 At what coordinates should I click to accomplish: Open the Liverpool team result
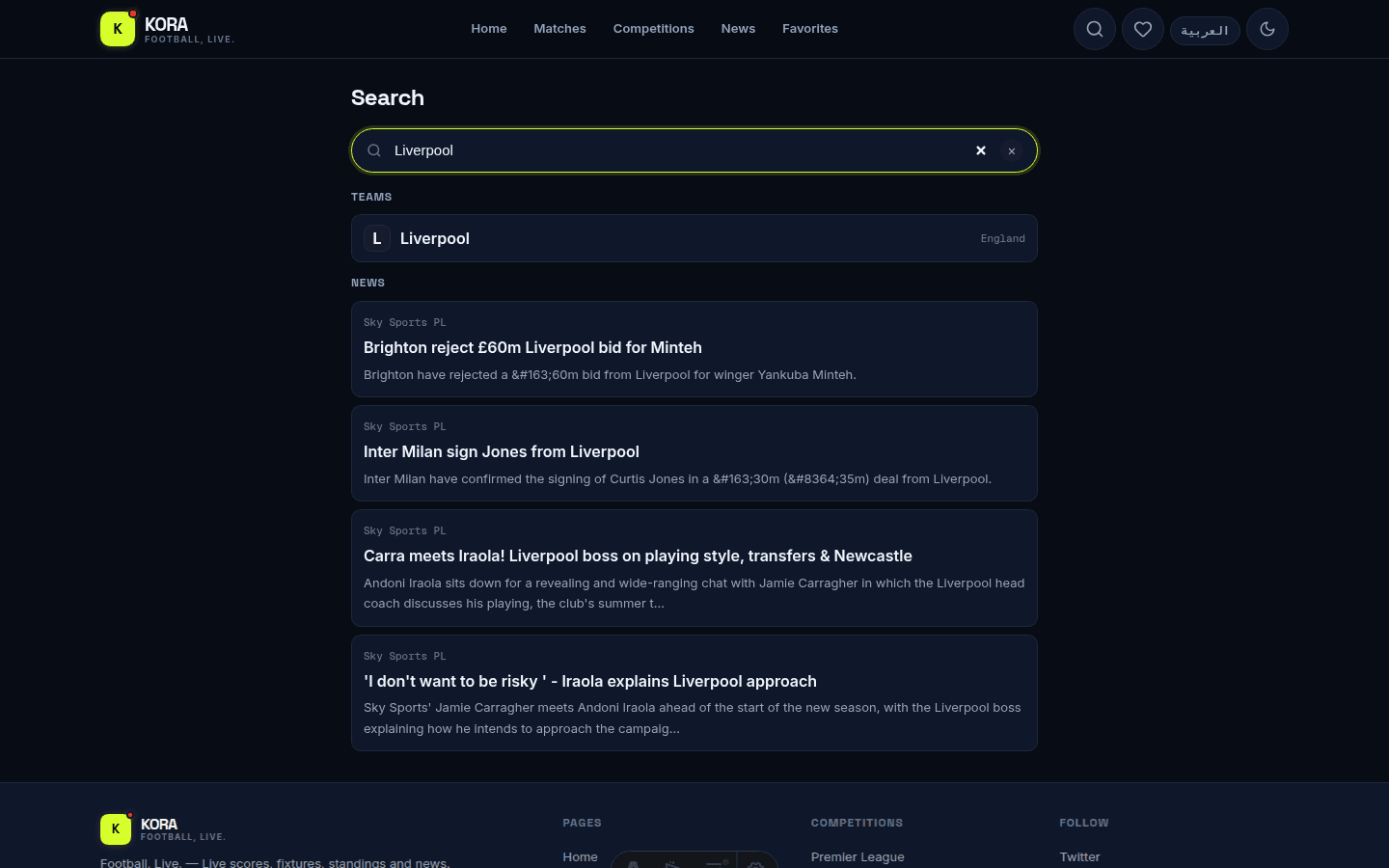694,238
